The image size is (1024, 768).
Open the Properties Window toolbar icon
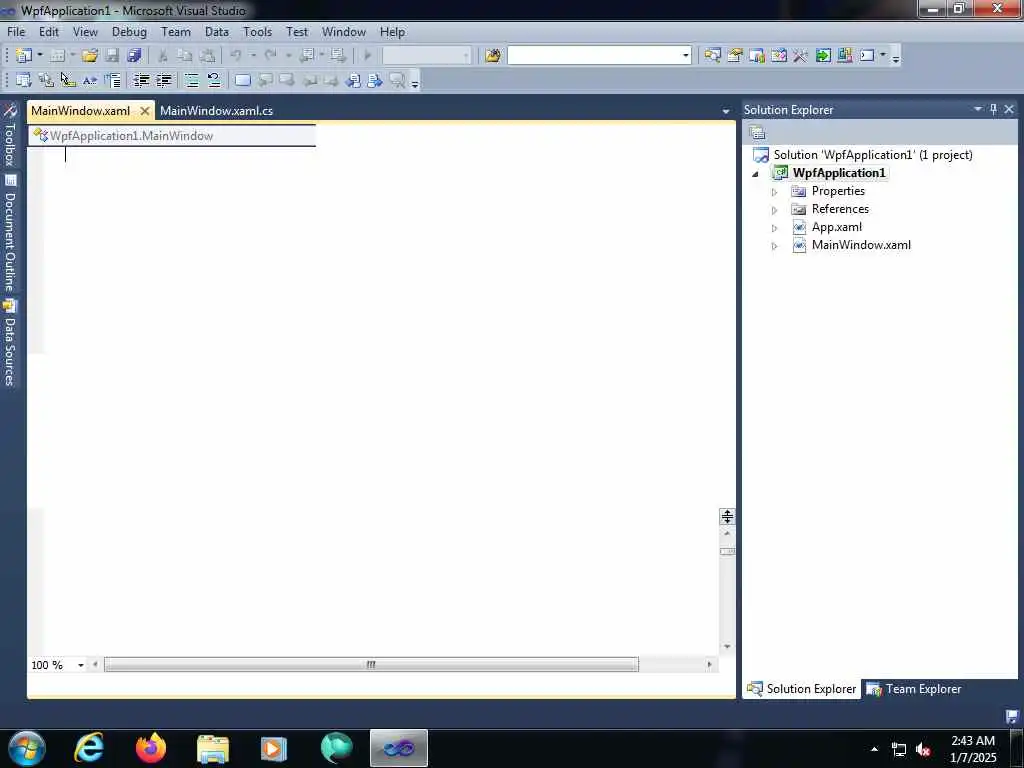pos(735,56)
